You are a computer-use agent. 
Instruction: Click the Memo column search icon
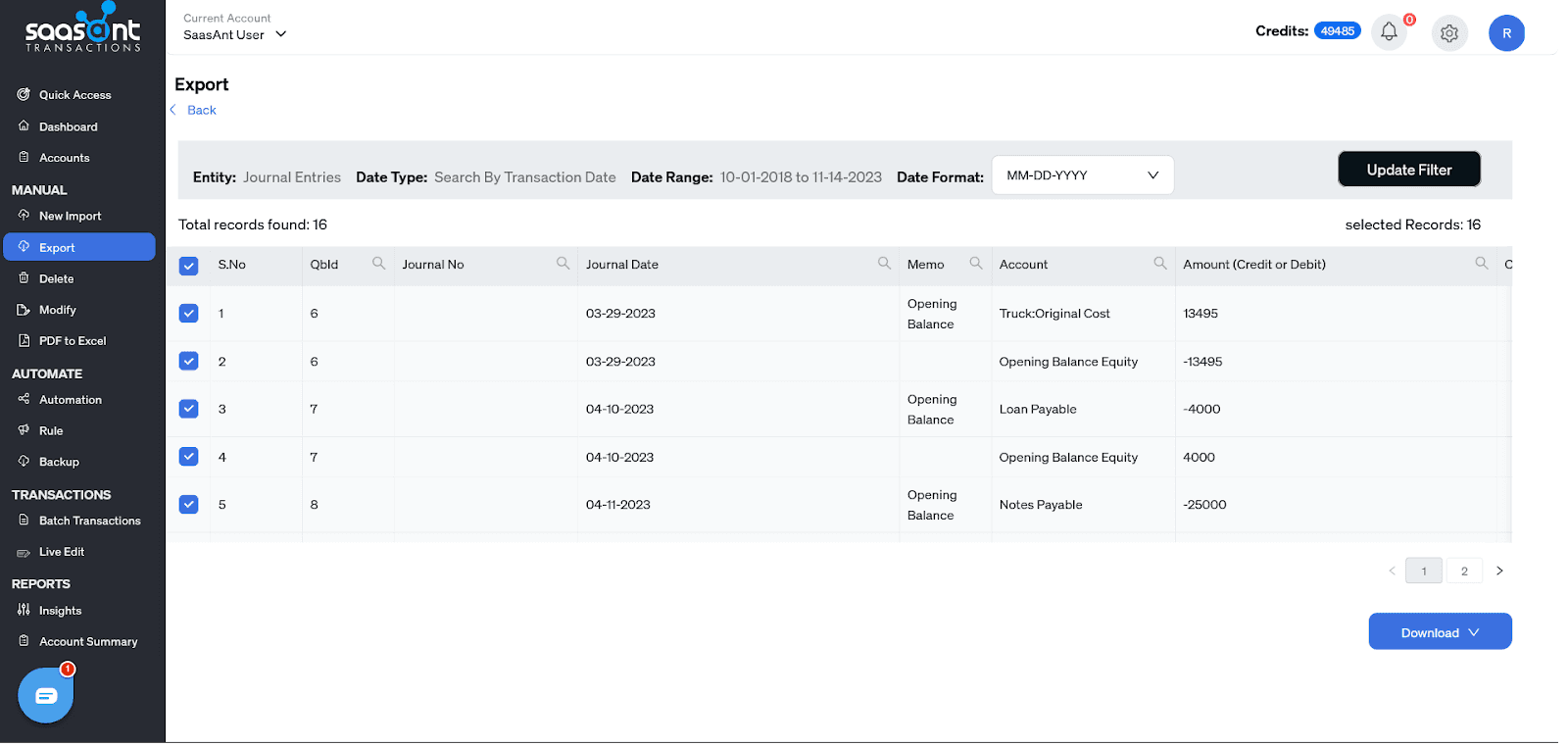976,264
